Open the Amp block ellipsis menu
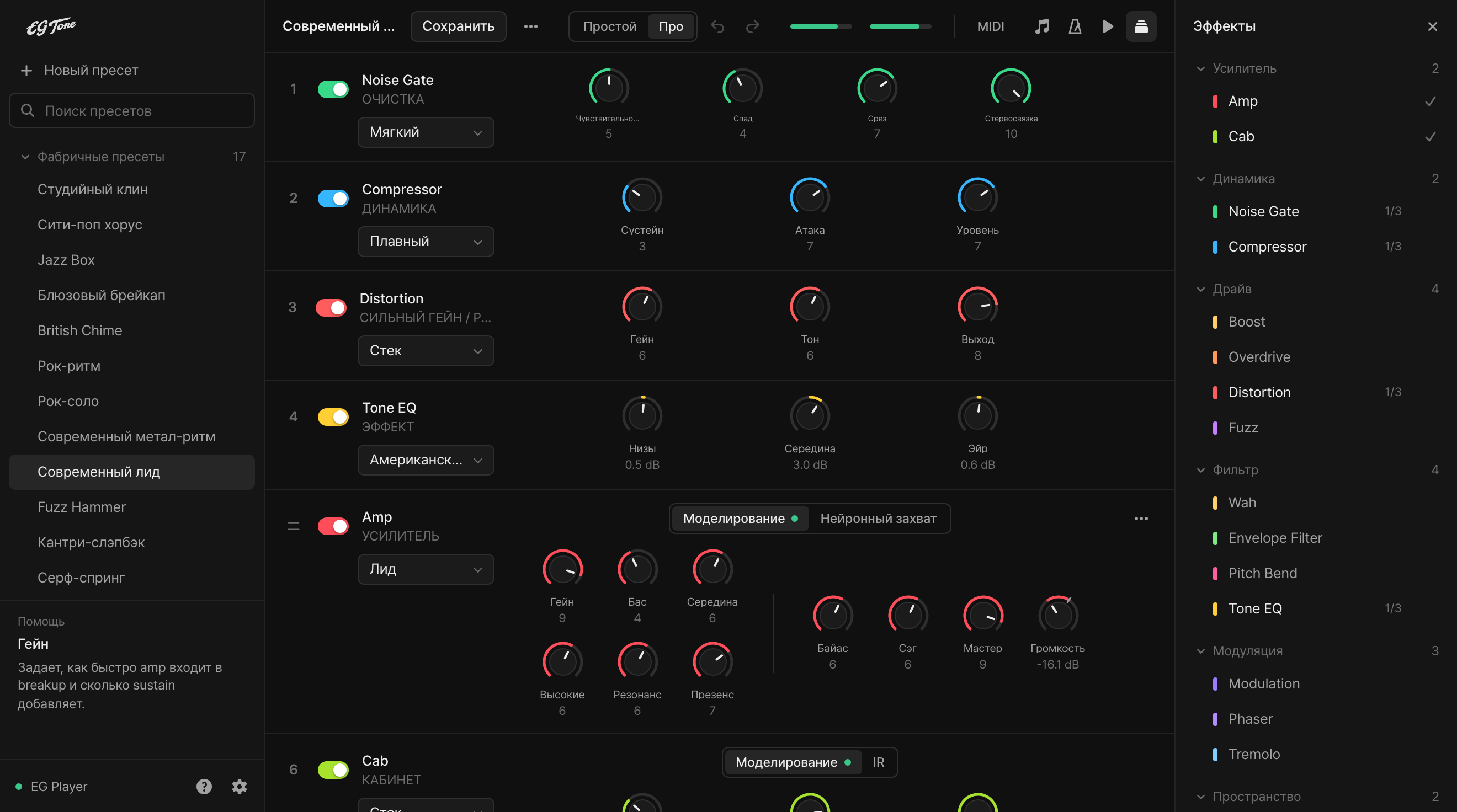 point(1141,519)
